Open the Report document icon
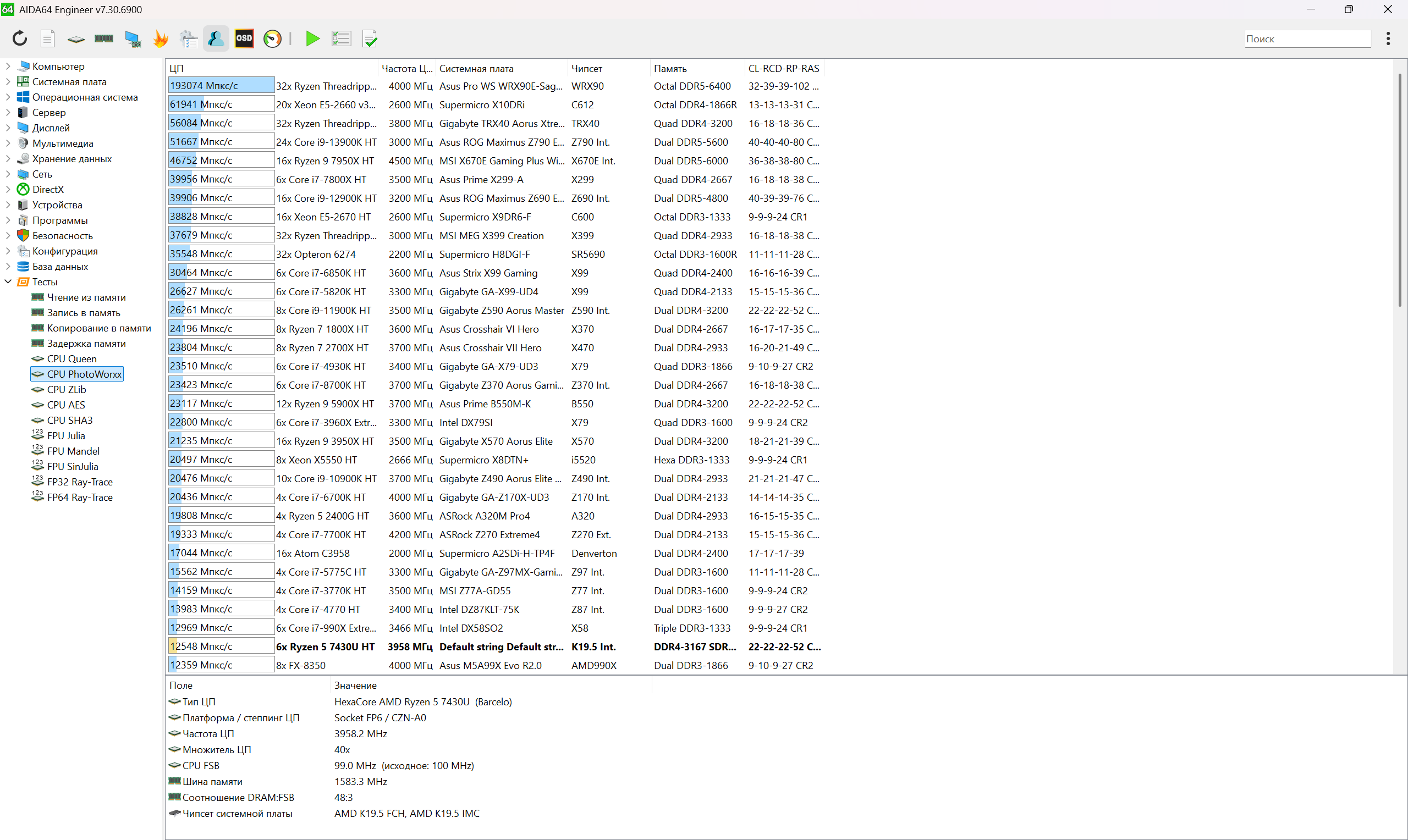This screenshot has height=840, width=1408. tap(47, 38)
